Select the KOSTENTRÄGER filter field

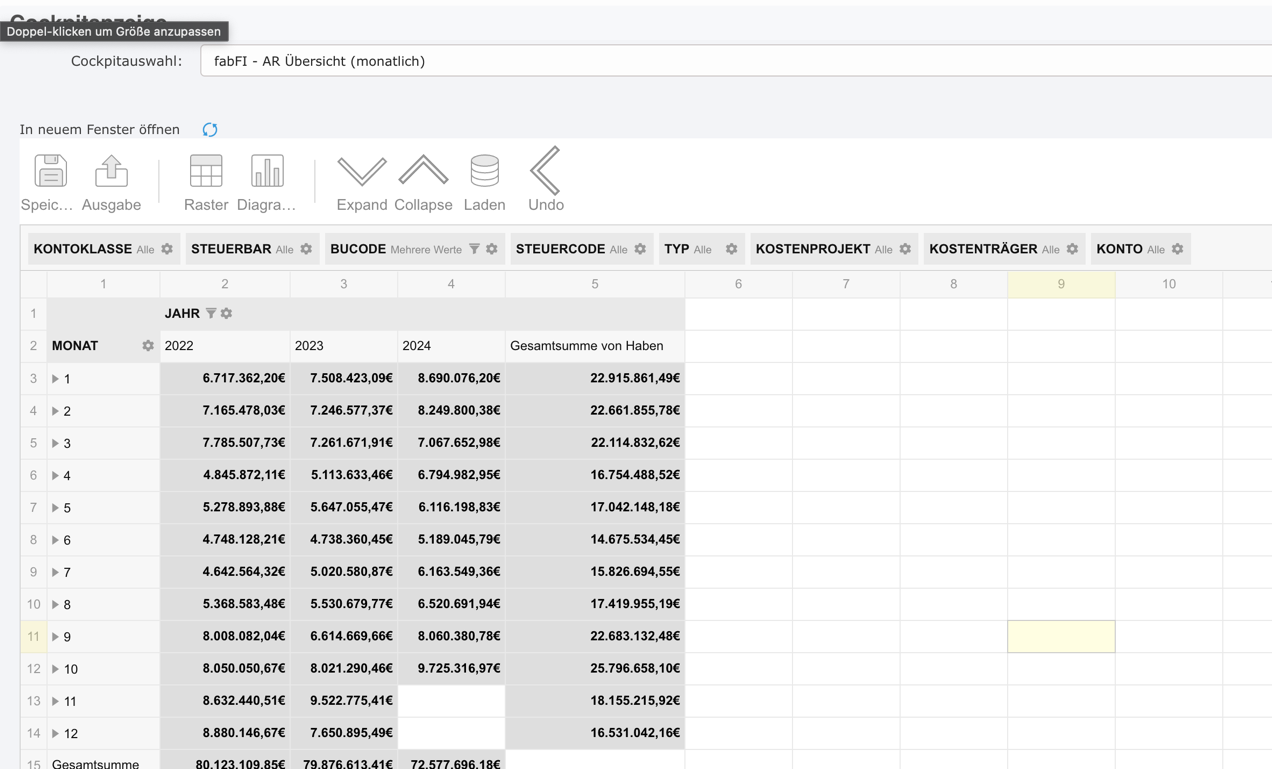tap(983, 249)
